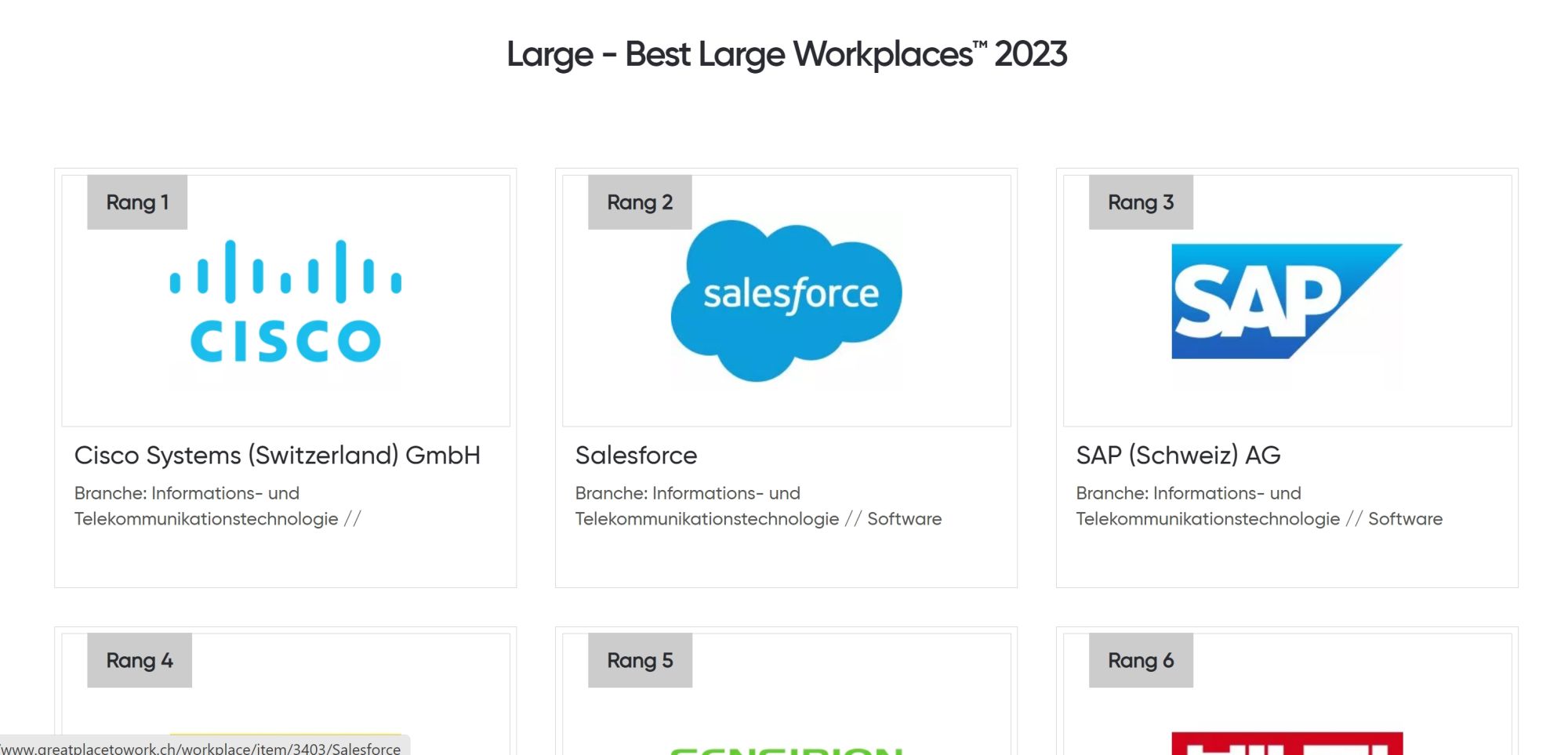Open the Salesforce cloud logo
1568x755 pixels.
pyautogui.click(x=786, y=300)
